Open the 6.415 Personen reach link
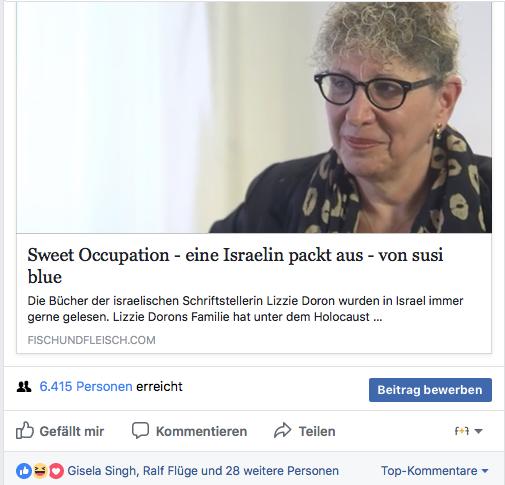The height and width of the screenshot is (485, 505). tap(86, 387)
